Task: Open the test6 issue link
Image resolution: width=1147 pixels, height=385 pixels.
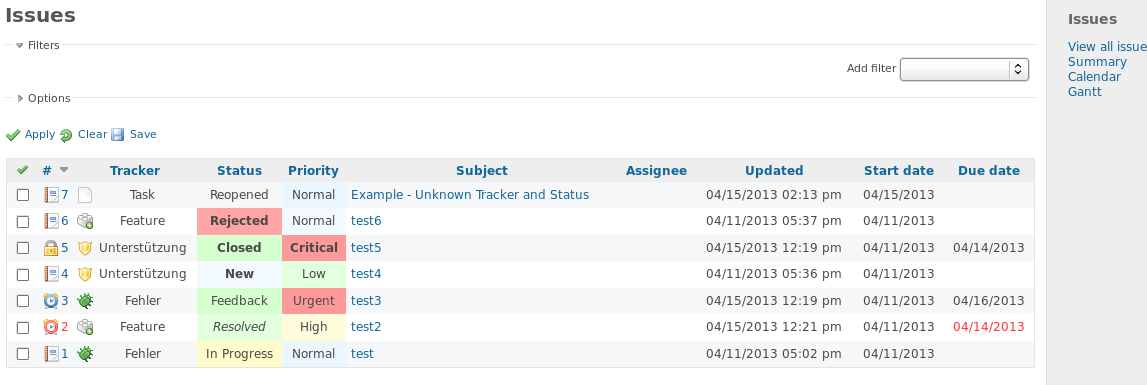Action: (366, 221)
